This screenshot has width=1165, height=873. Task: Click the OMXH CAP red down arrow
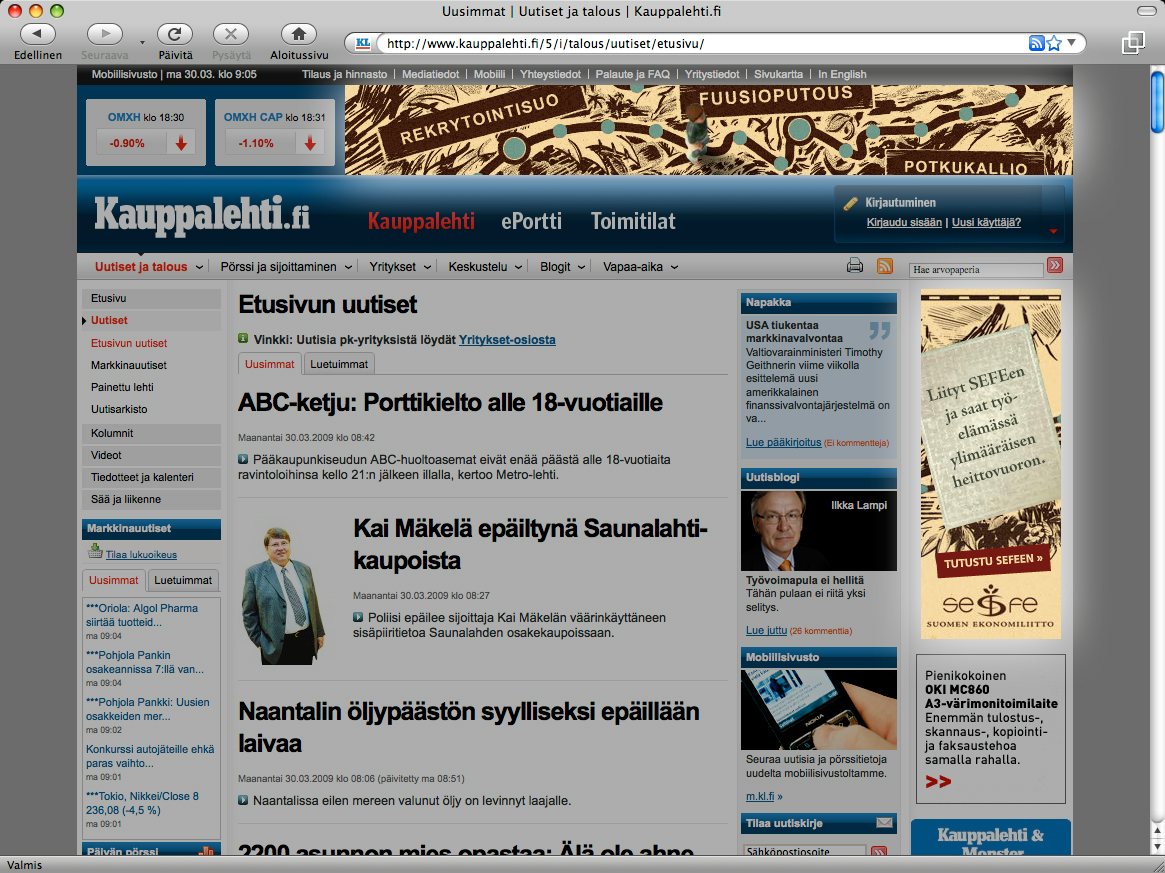[310, 143]
